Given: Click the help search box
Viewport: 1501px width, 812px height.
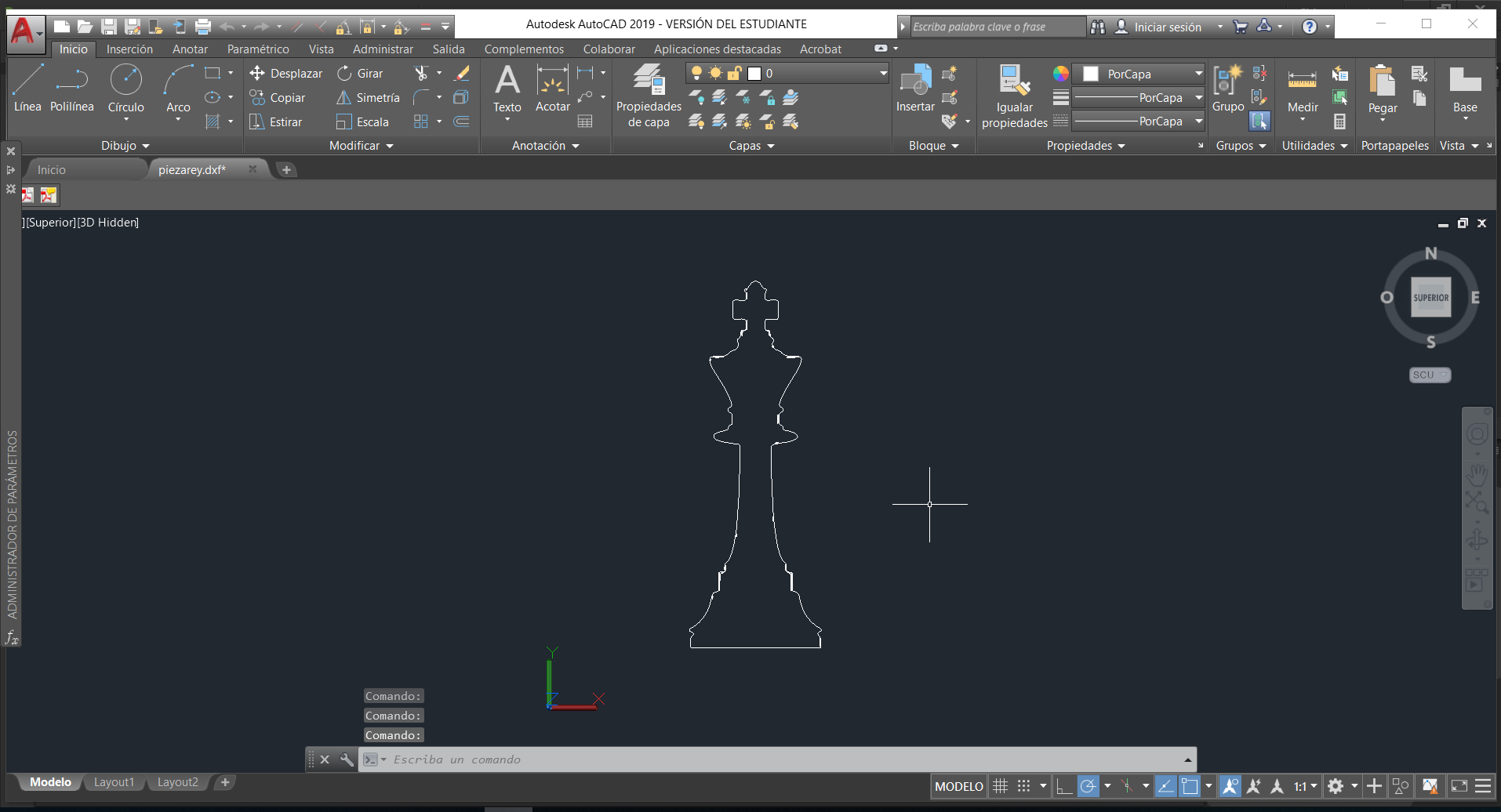Looking at the screenshot, I should point(998,27).
